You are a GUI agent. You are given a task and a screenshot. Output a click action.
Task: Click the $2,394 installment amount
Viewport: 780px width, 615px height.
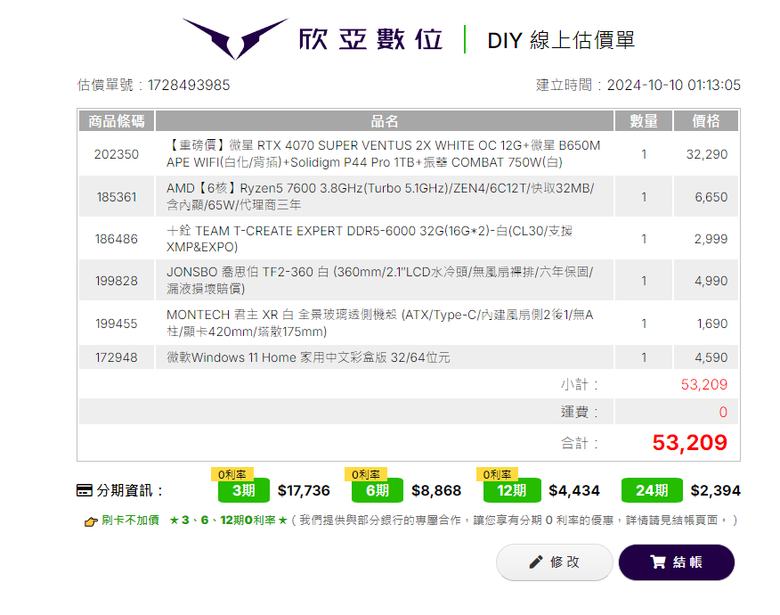[x=715, y=491]
